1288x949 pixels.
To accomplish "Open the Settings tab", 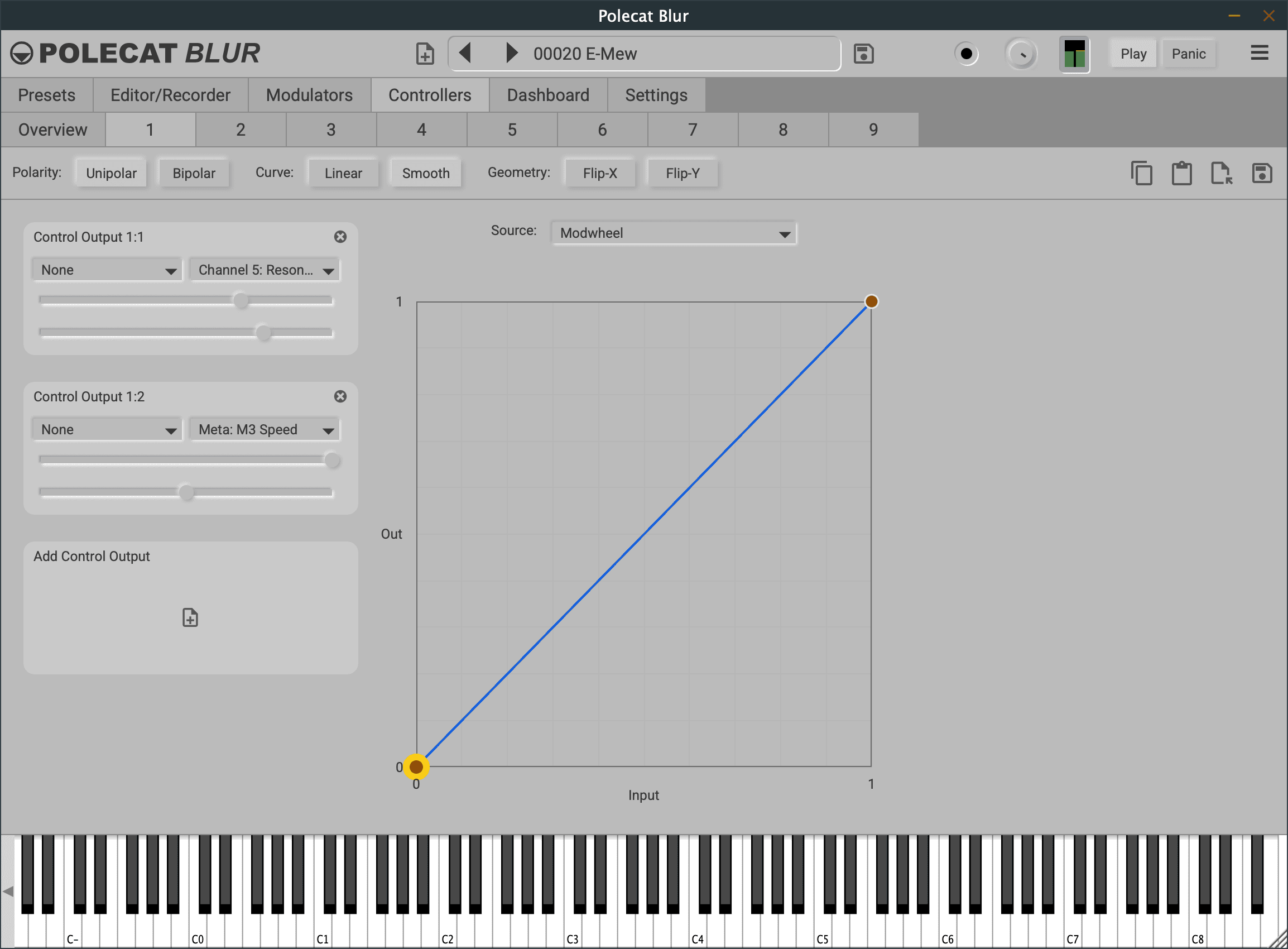I will point(656,95).
